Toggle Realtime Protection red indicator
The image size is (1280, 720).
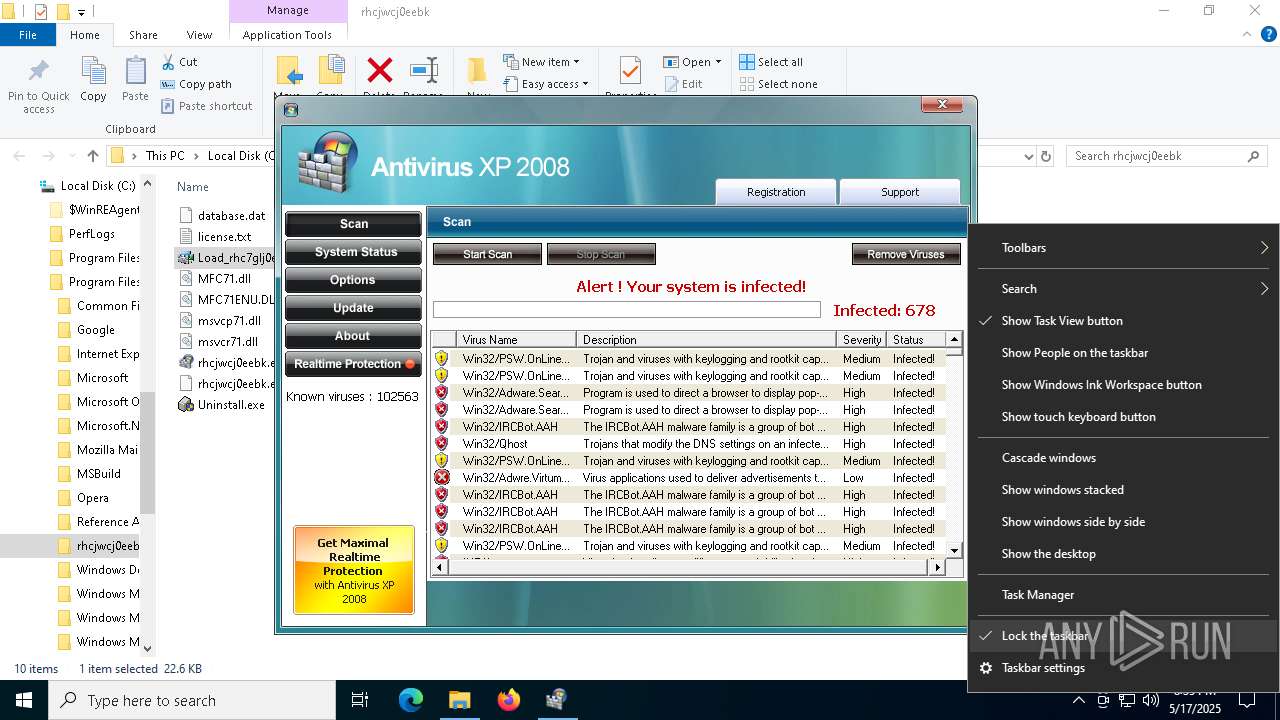coord(409,364)
